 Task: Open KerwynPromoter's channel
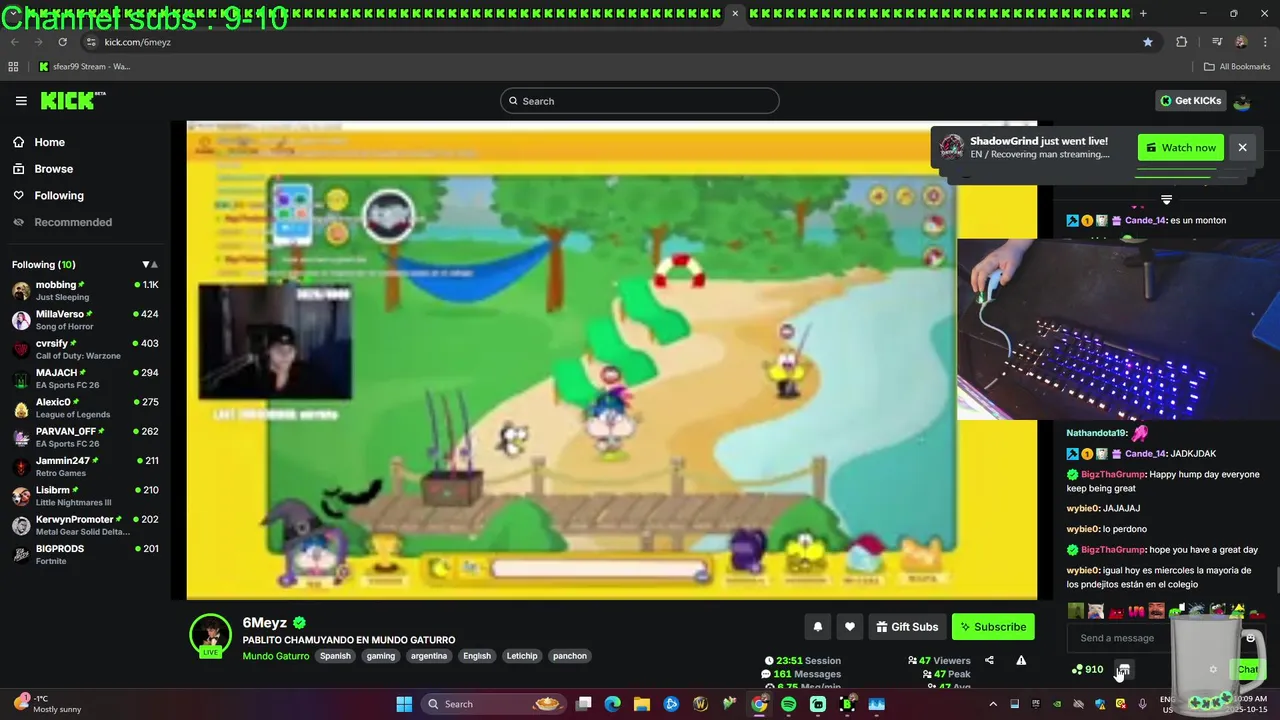point(85,525)
